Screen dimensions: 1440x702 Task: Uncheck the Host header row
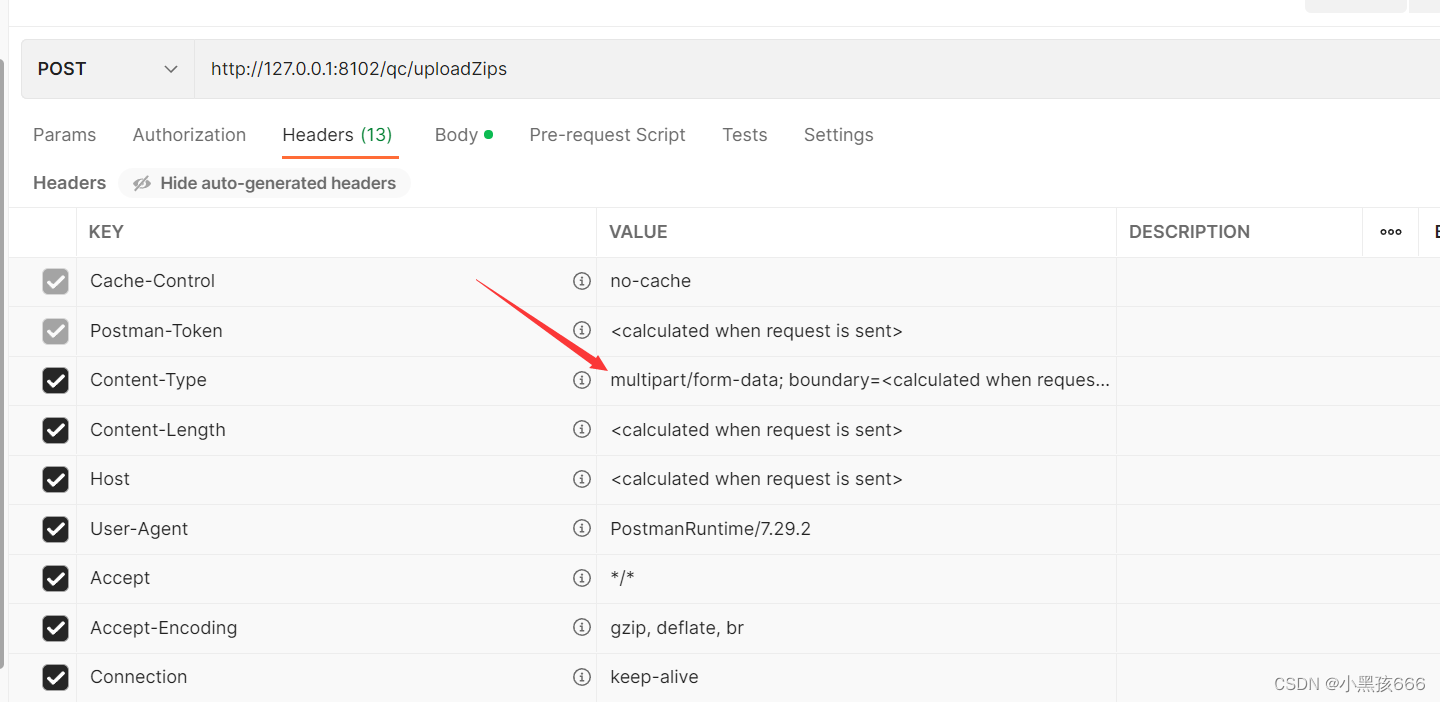[55, 479]
